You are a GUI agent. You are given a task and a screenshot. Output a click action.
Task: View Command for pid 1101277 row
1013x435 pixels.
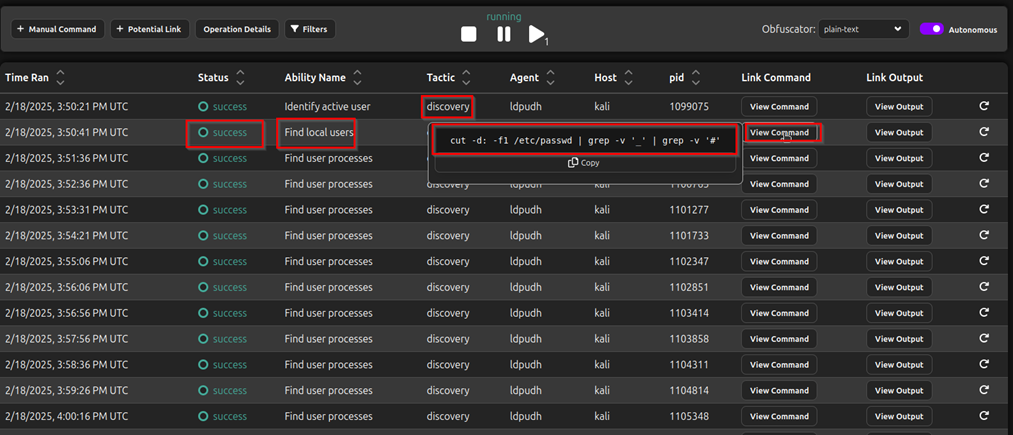[779, 210]
